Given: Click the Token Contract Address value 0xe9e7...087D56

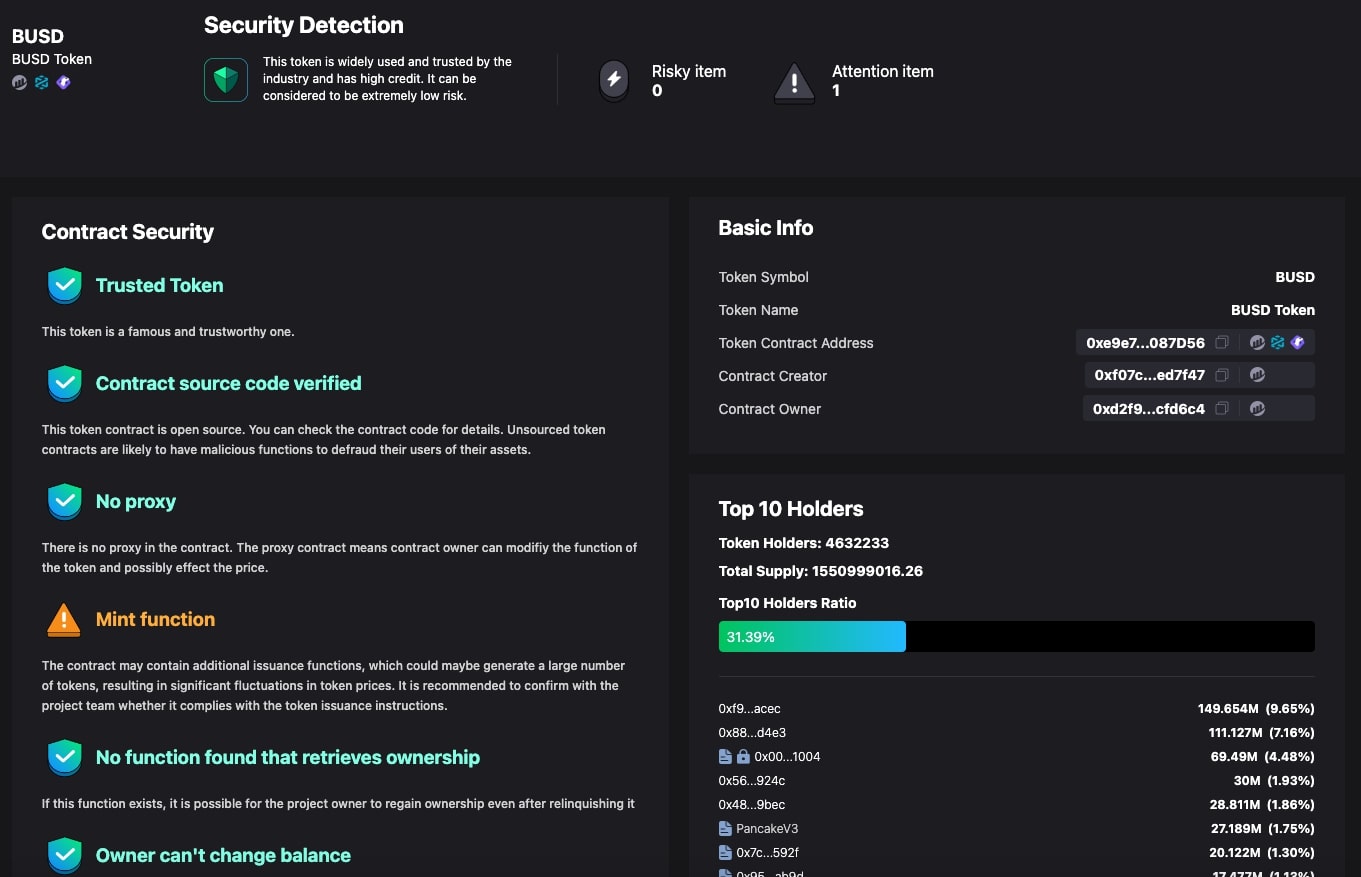Looking at the screenshot, I should point(1146,343).
